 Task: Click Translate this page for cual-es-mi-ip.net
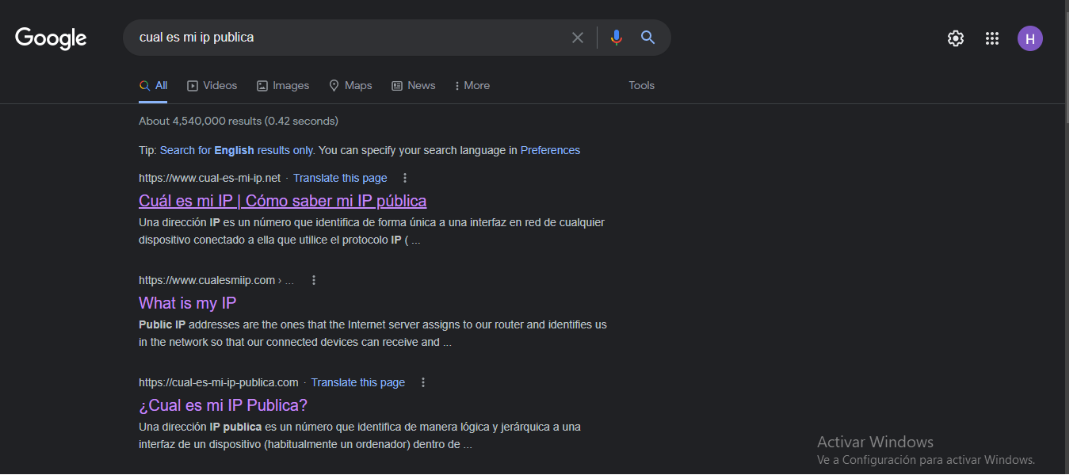tap(340, 178)
